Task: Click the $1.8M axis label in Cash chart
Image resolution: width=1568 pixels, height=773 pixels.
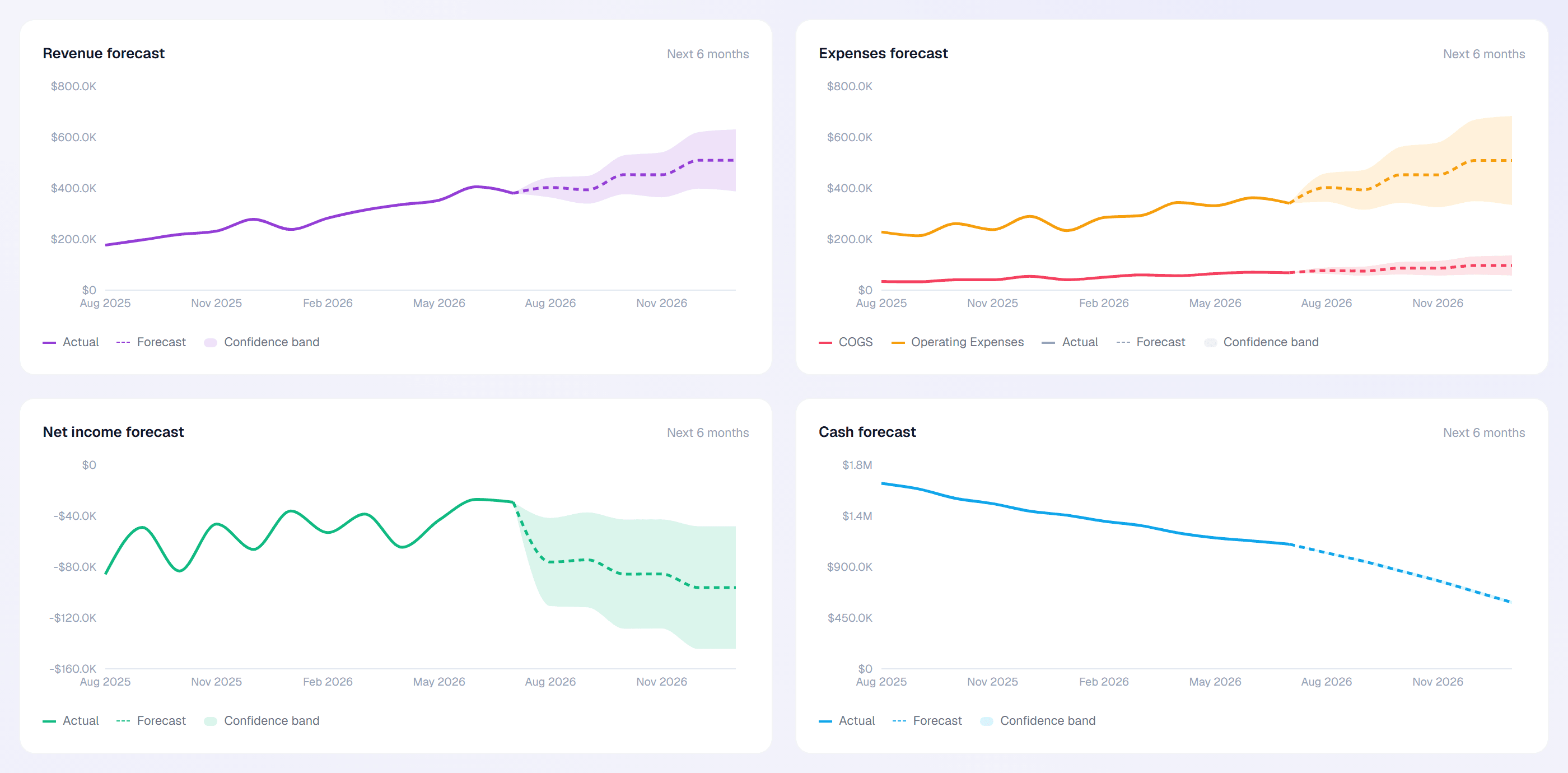Action: click(857, 465)
